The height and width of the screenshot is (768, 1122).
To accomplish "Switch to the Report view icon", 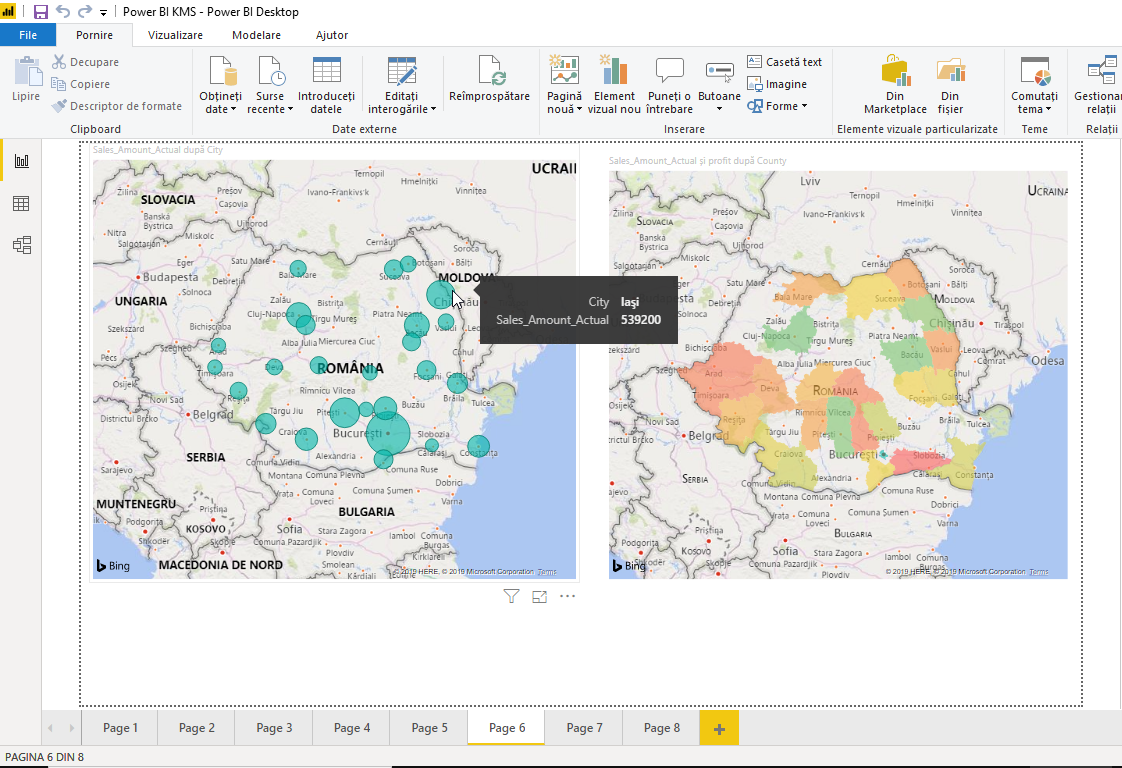I will (20, 162).
